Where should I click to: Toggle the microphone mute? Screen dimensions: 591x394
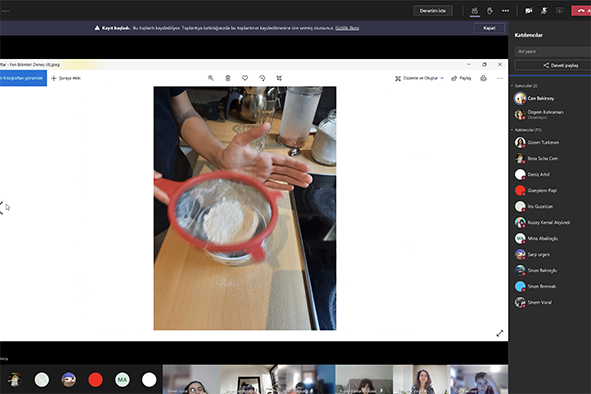[x=544, y=11]
